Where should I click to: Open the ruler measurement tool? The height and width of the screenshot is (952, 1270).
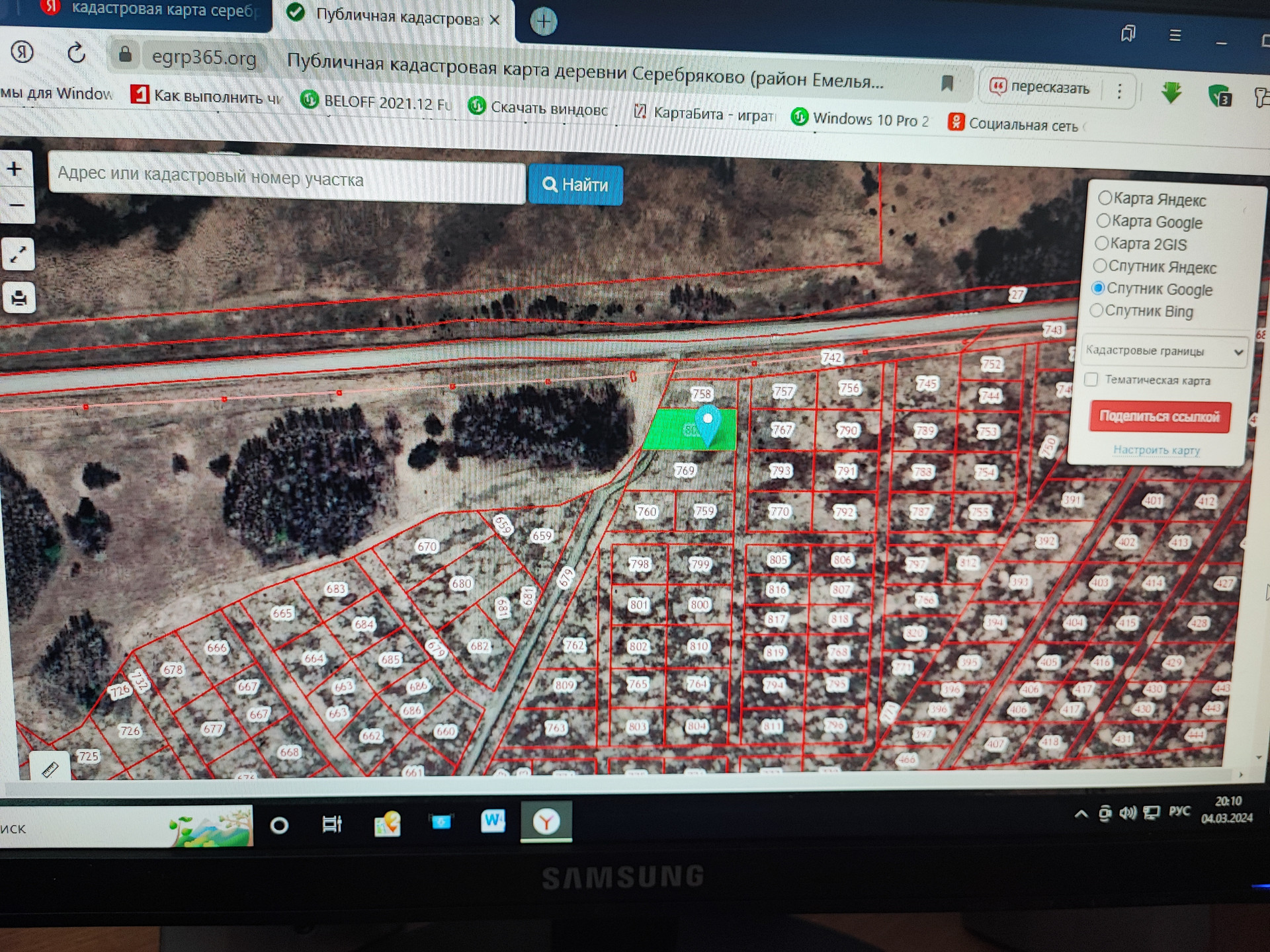pos(50,769)
